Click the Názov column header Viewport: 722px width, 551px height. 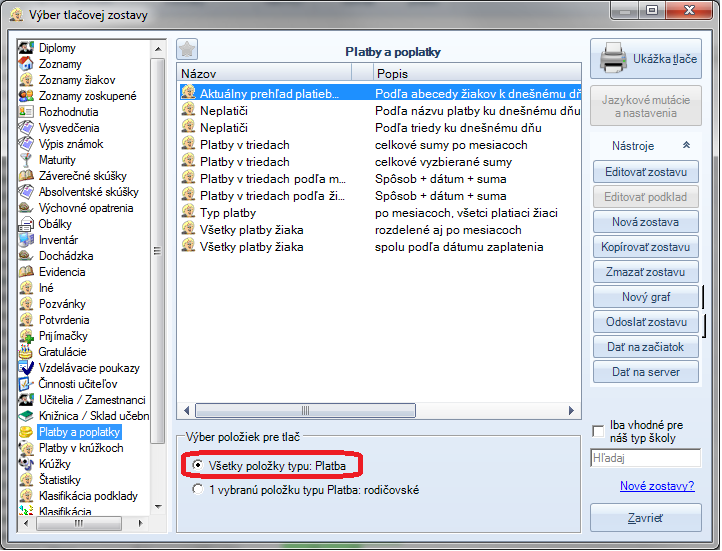click(264, 73)
